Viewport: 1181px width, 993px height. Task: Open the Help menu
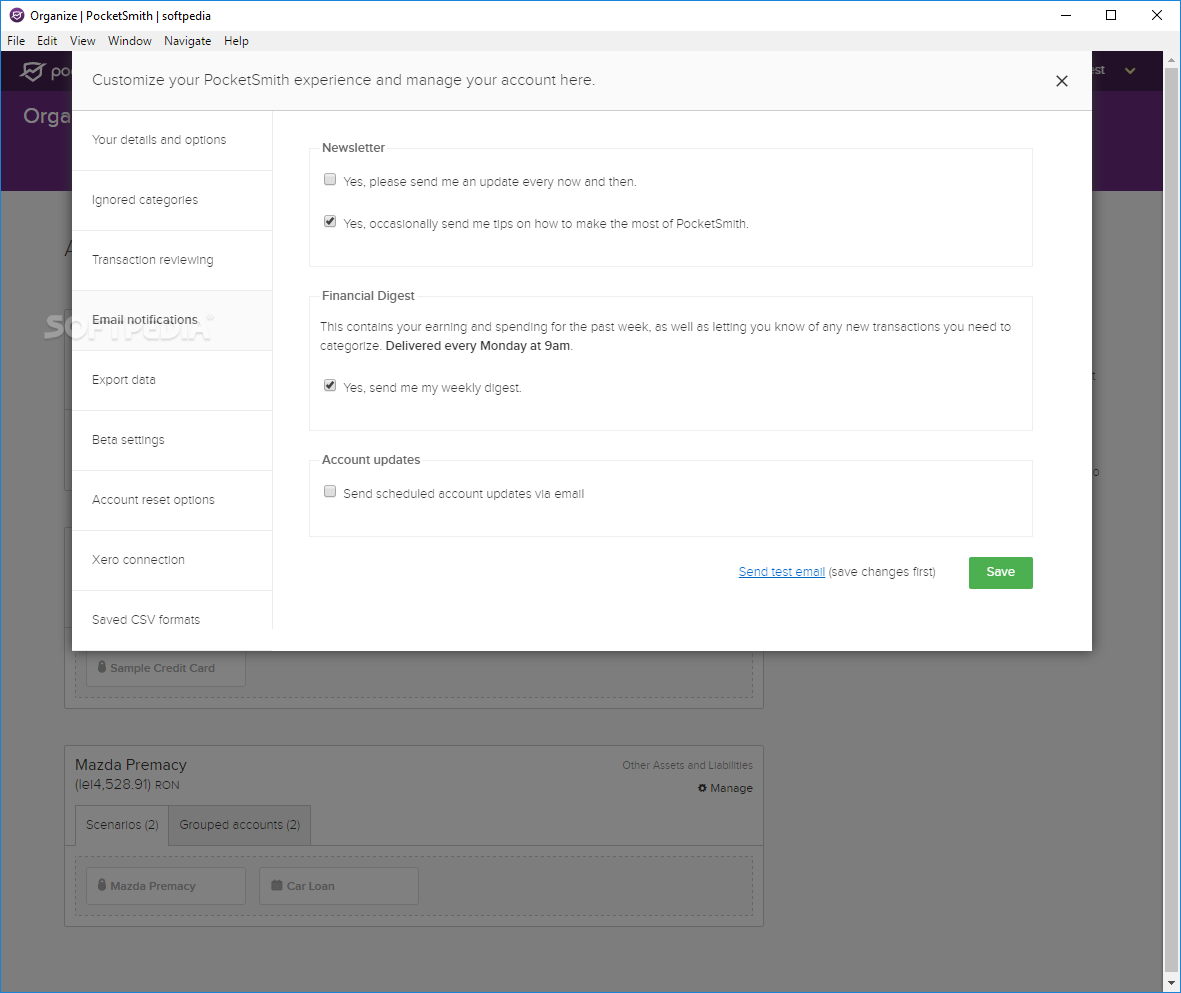pos(236,41)
